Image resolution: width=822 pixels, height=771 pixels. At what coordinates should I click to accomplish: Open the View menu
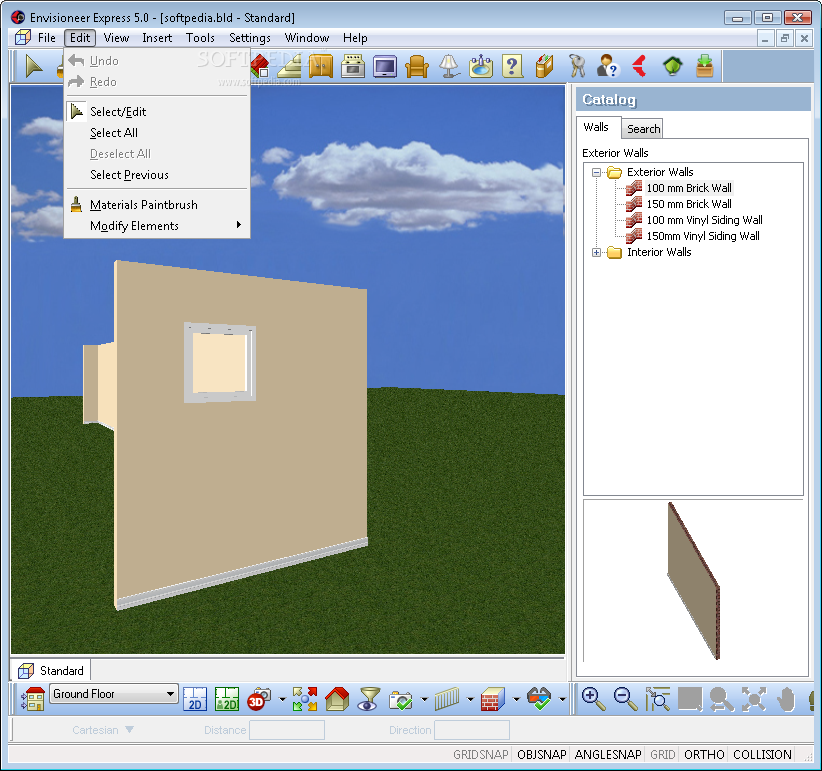pos(116,38)
